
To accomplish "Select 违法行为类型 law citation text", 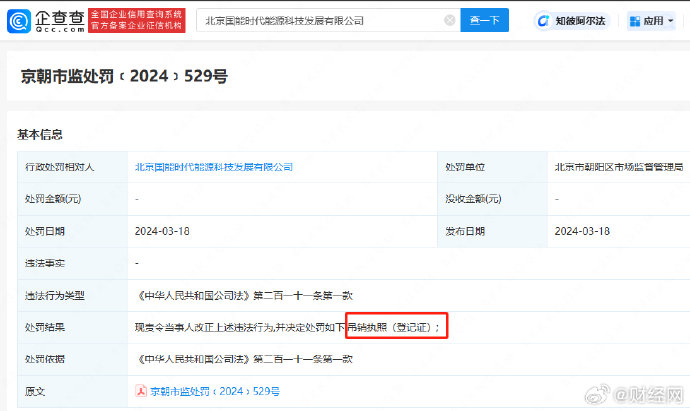I will (244, 296).
